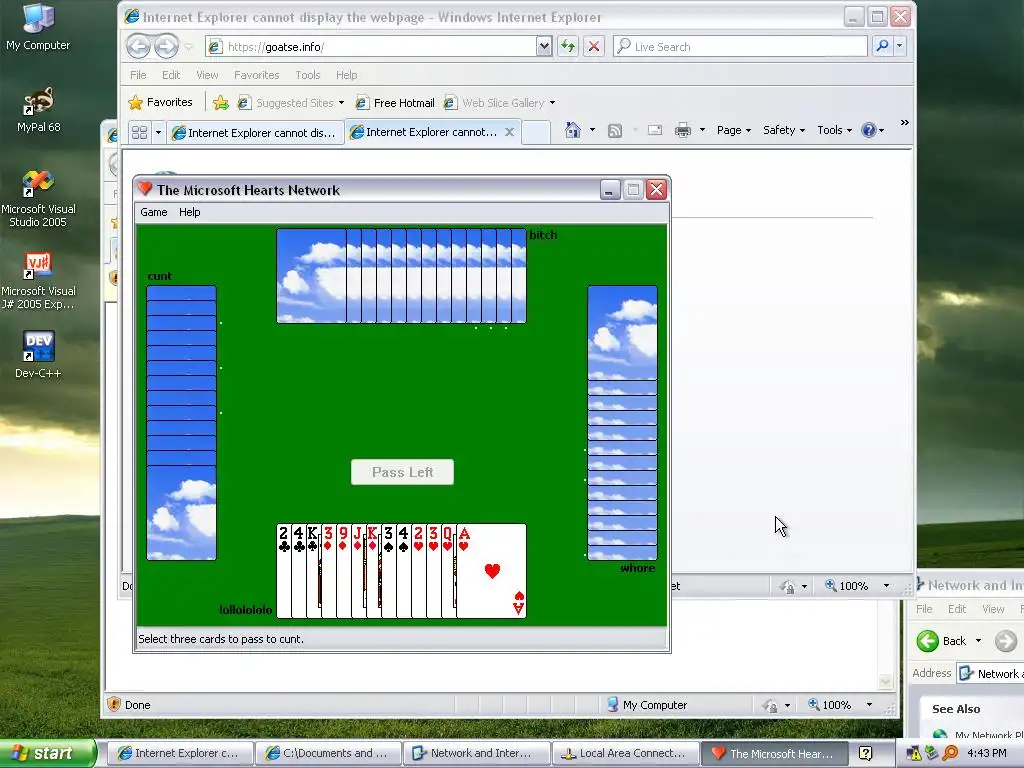Viewport: 1024px width, 768px height.
Task: Open MyPal 68 desktop shortcut
Action: point(38,110)
